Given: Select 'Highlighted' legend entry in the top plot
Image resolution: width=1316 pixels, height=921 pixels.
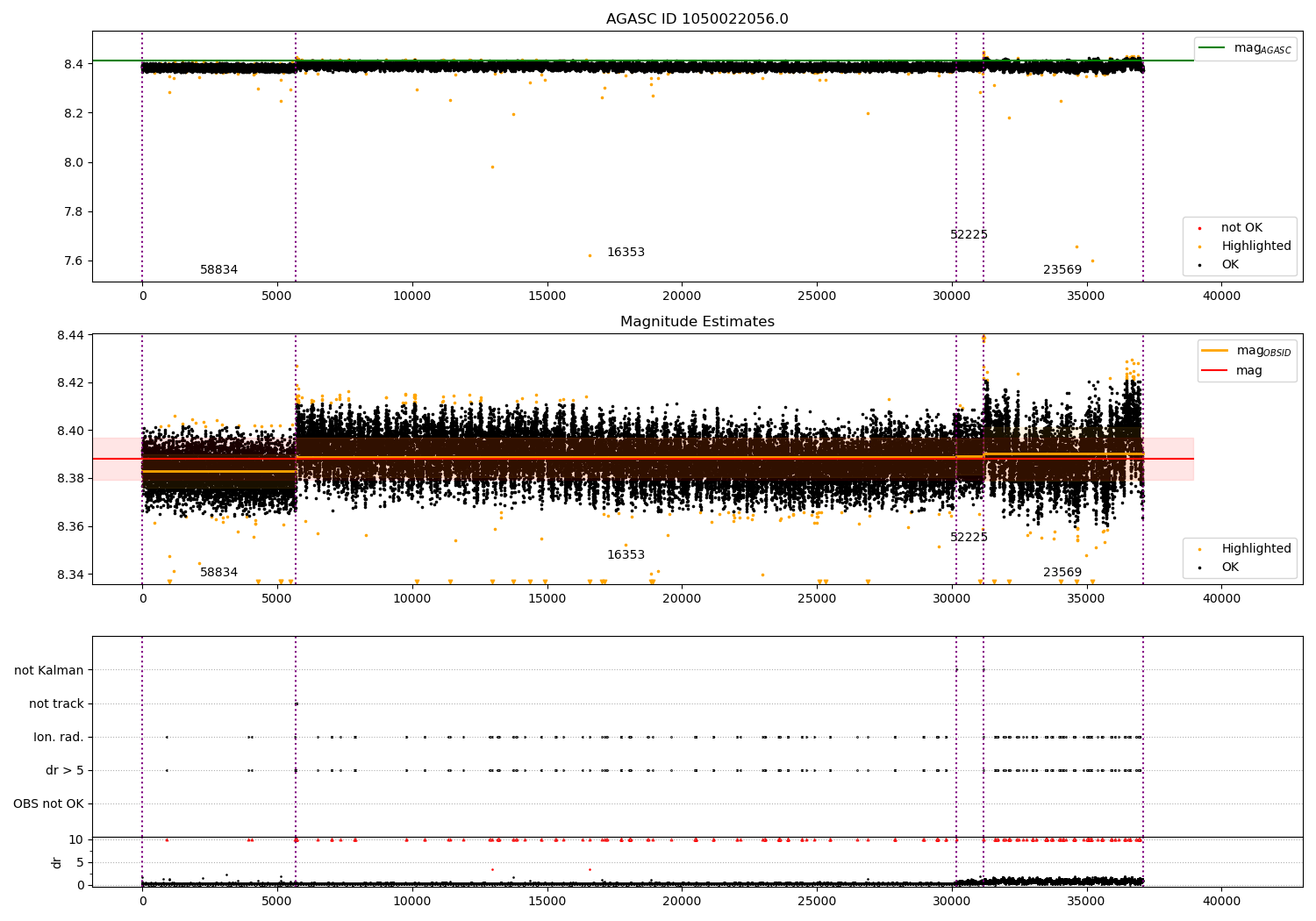Looking at the screenshot, I should point(1256,246).
